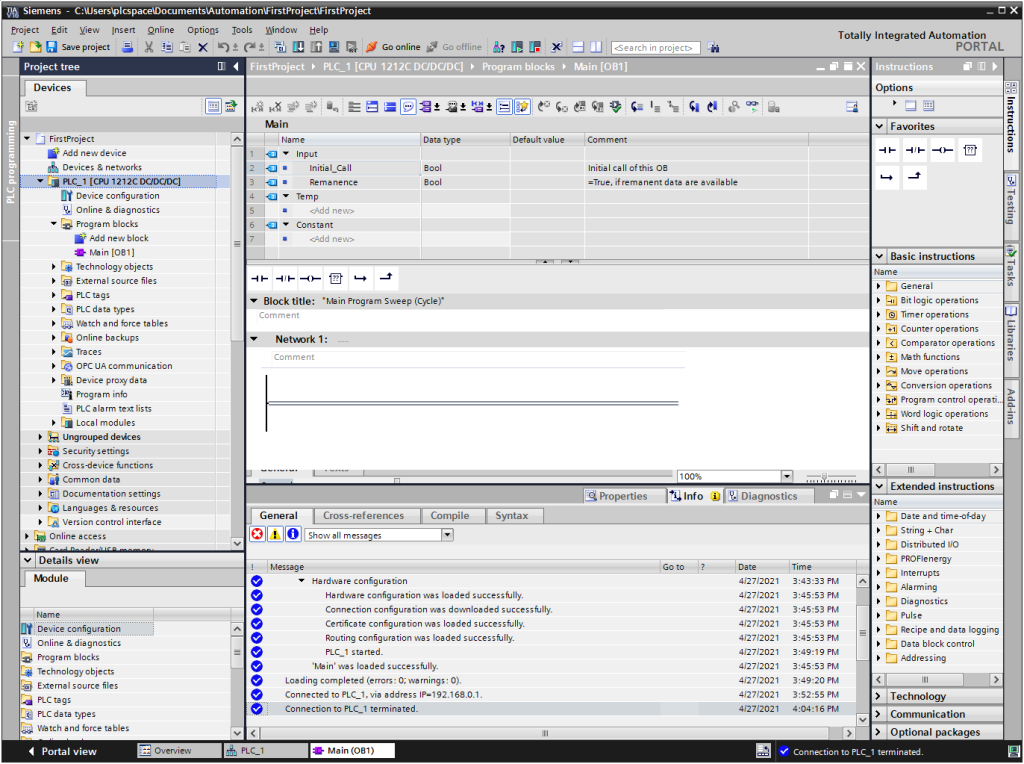Expand the Timer operations folder
The image size is (1024, 764).
point(879,315)
